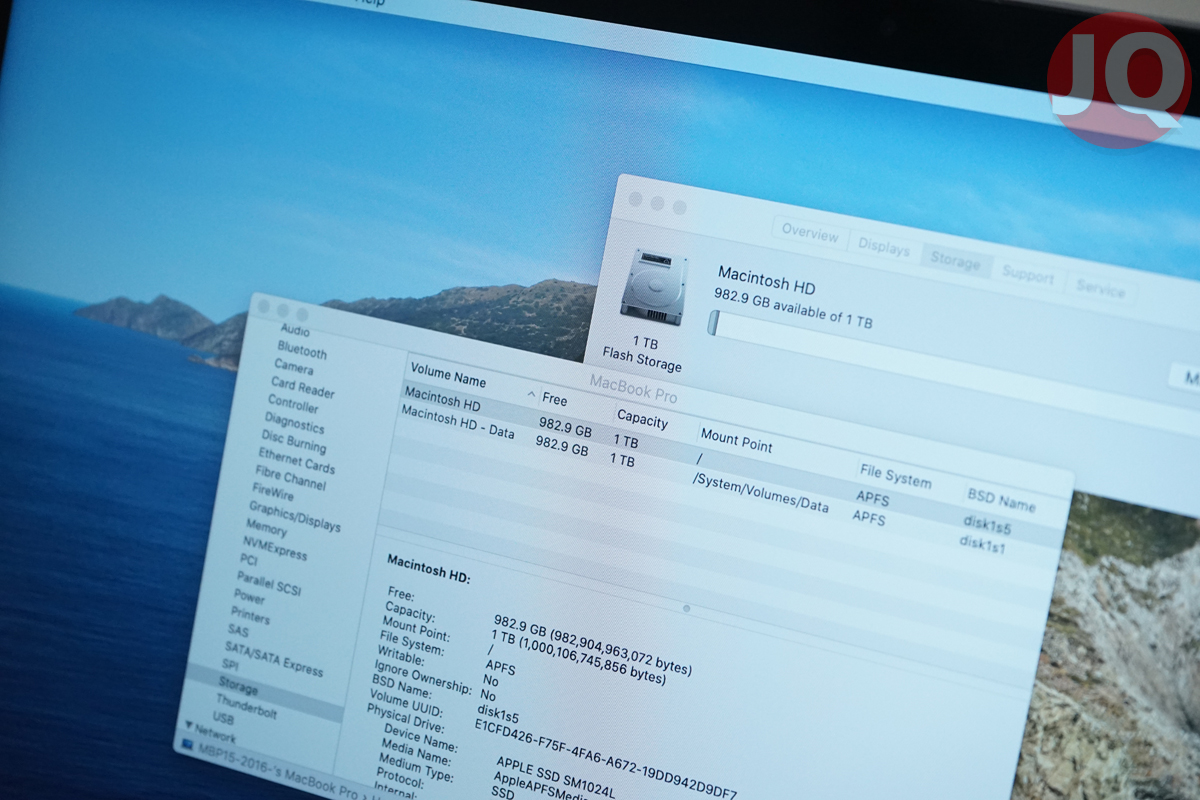Select Parallel SCSI in the sidebar
The height and width of the screenshot is (800, 1200).
coord(269,582)
